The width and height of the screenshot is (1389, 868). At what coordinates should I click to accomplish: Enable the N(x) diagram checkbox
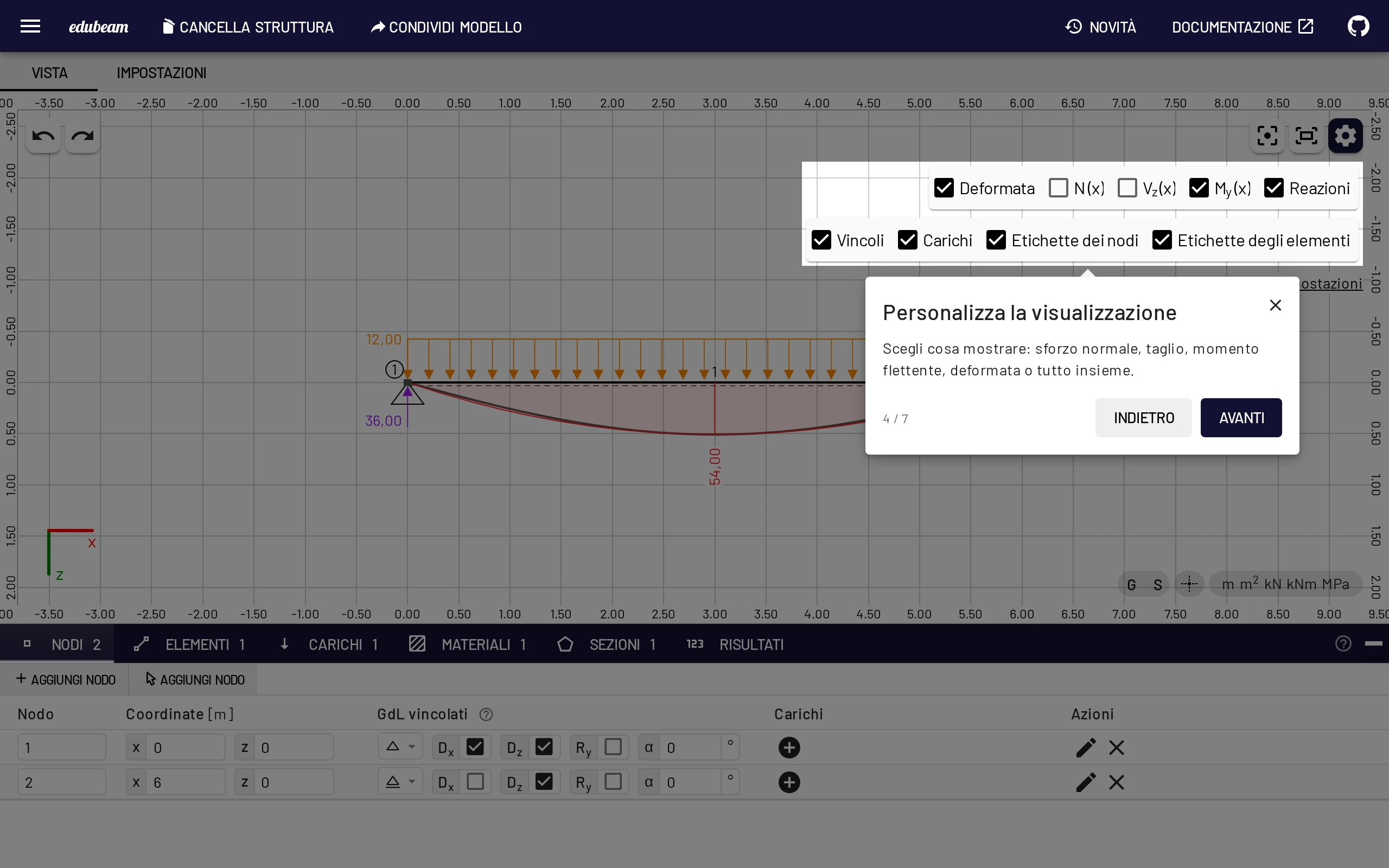pyautogui.click(x=1059, y=188)
